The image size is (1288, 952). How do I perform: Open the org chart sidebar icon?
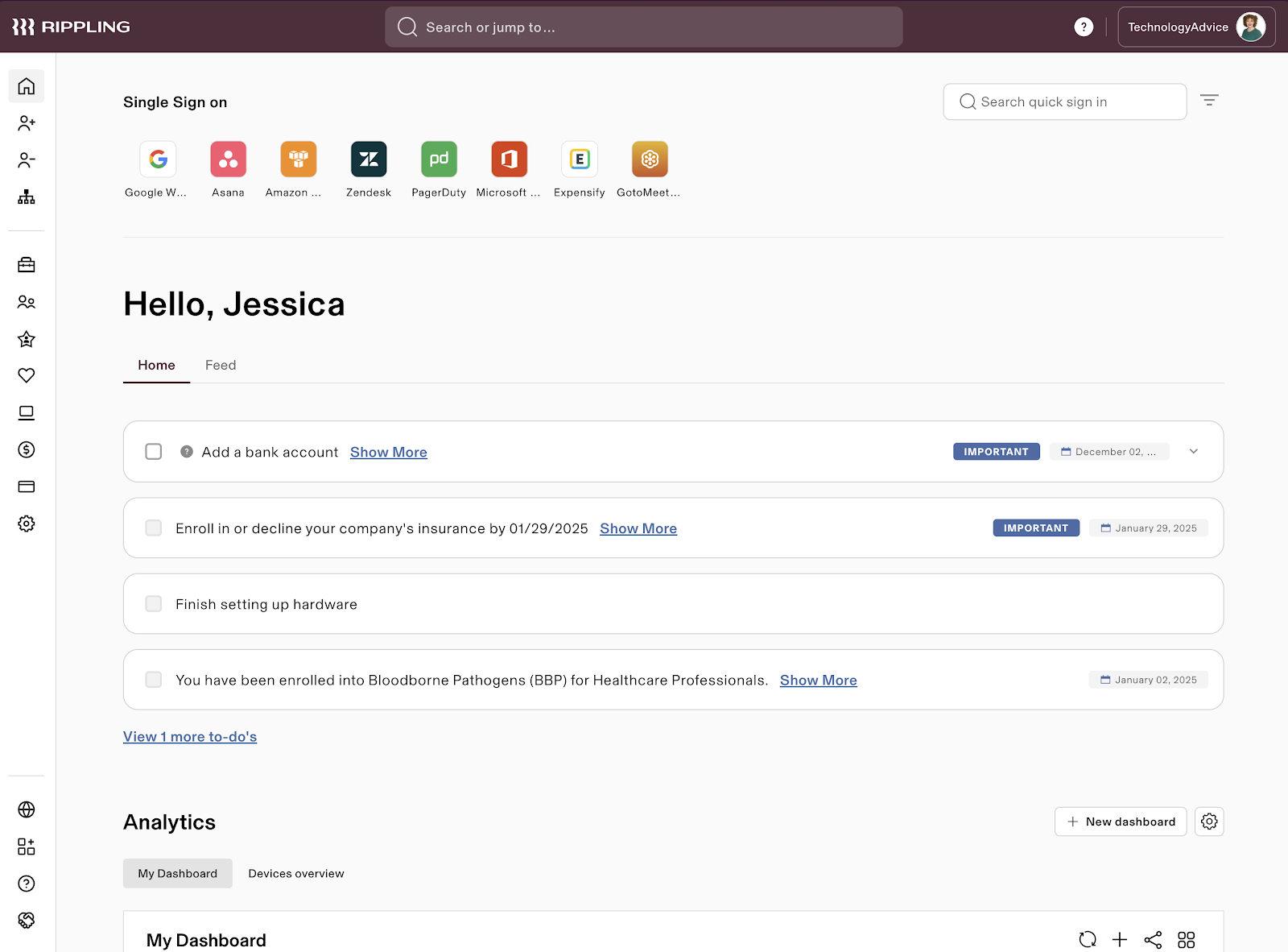click(27, 197)
